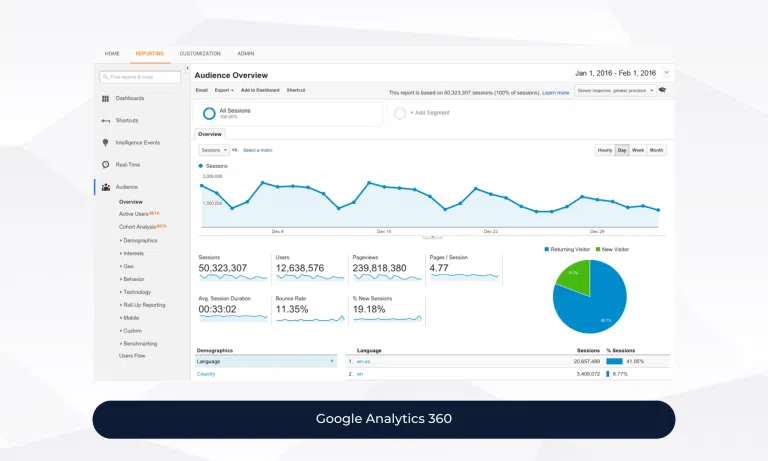The height and width of the screenshot is (461, 768).
Task: Click the graduation cap help icon
Action: pos(663,90)
